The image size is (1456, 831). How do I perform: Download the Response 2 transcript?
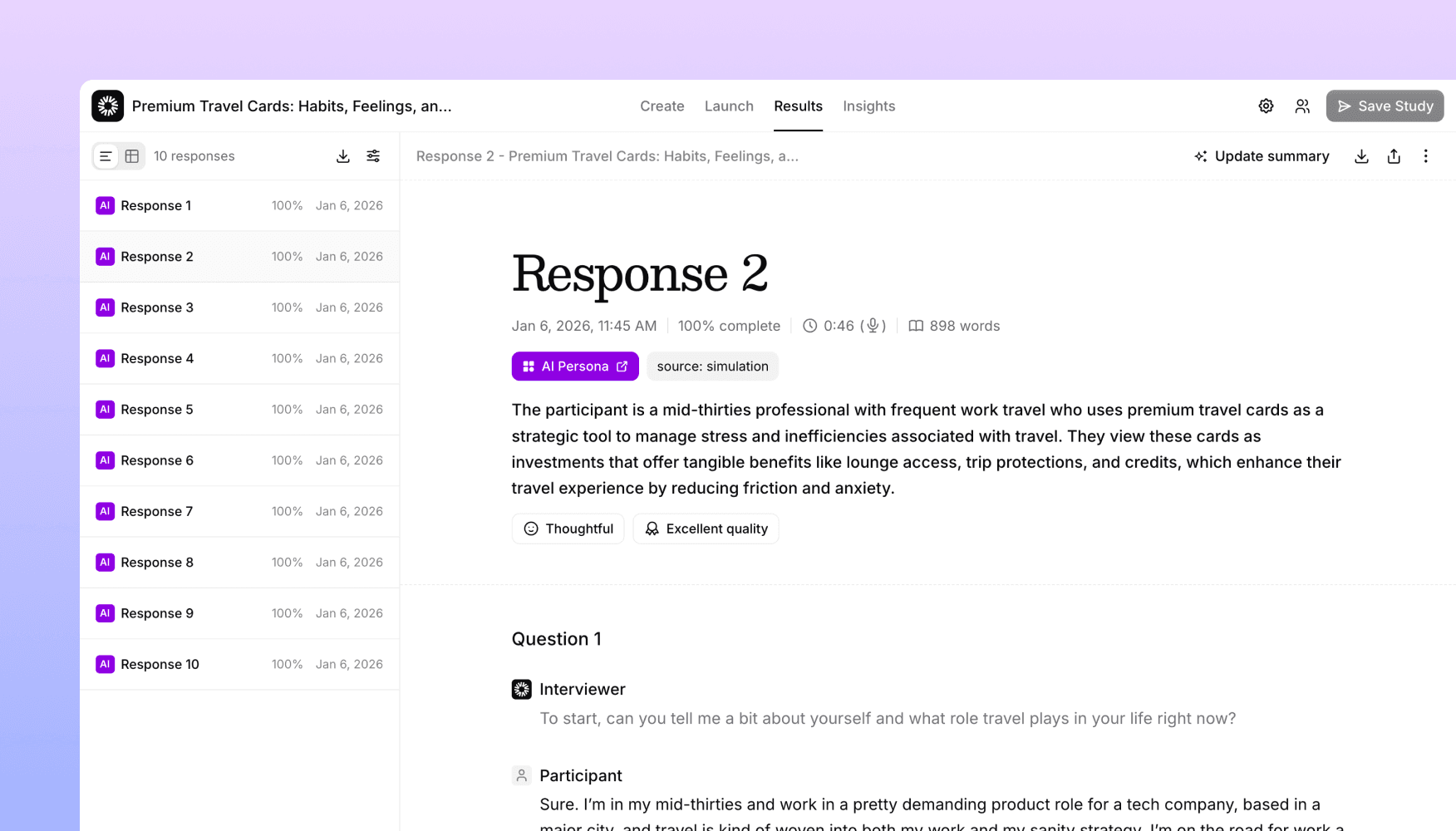coord(1361,155)
